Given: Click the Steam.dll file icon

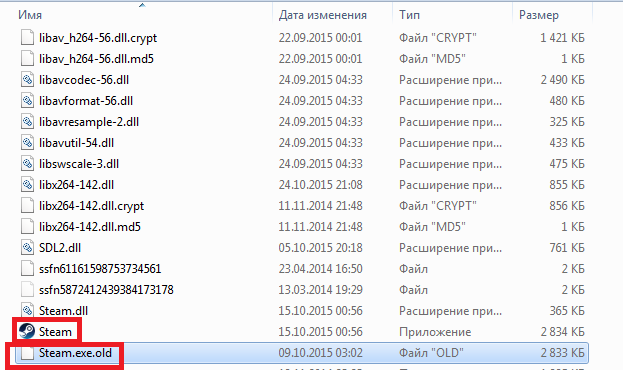Looking at the screenshot, I should pyautogui.click(x=27, y=310).
